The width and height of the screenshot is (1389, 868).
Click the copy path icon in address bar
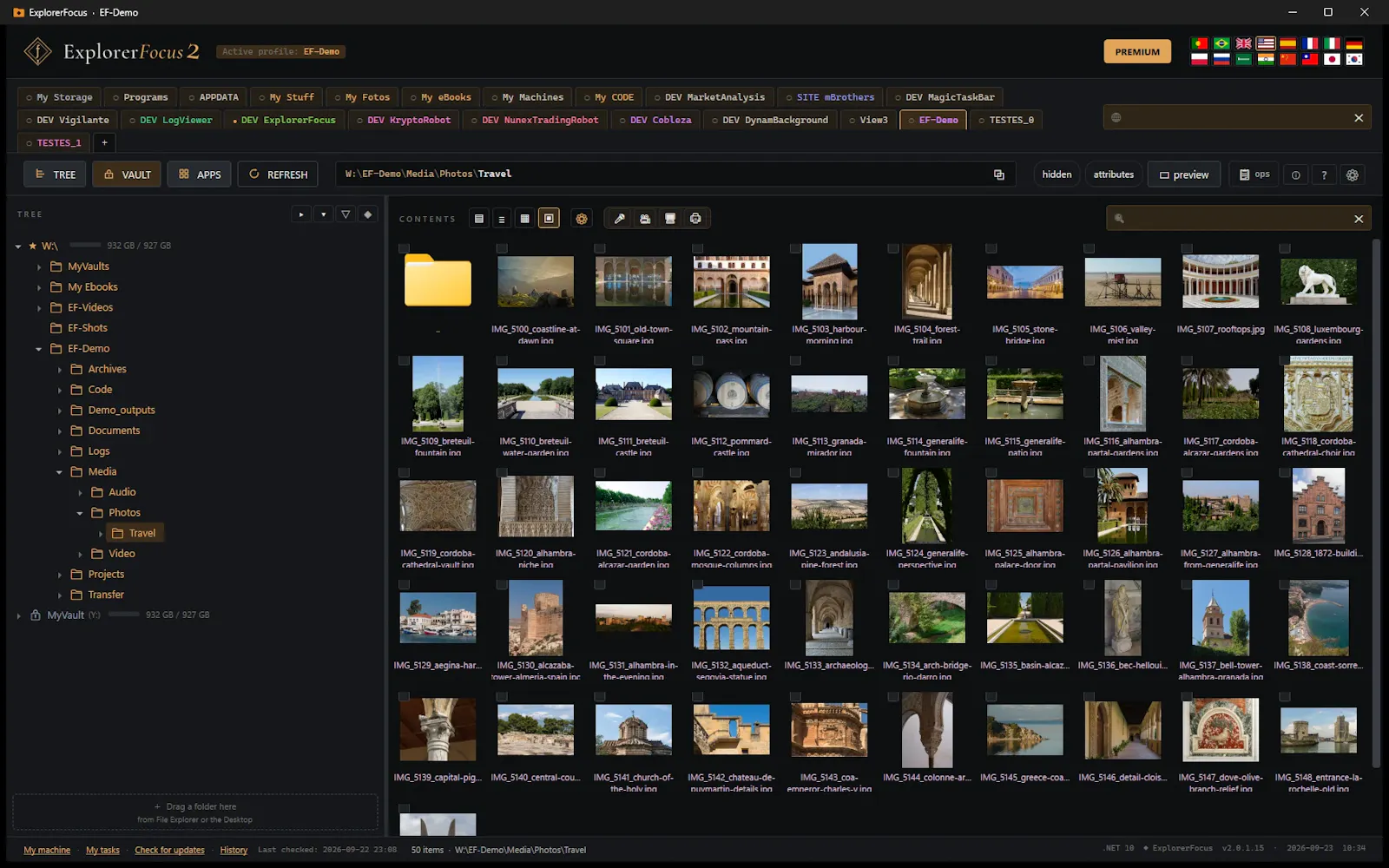click(999, 174)
